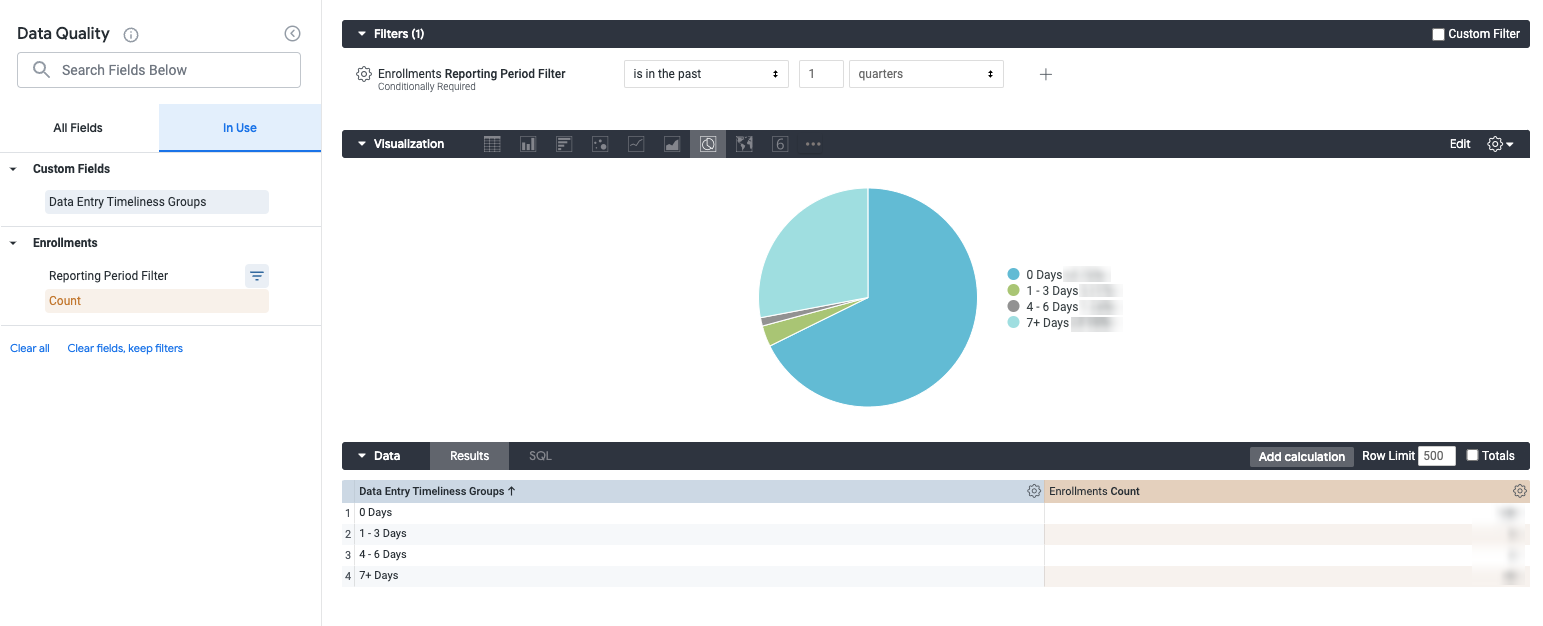This screenshot has height=626, width=1543.
Task: Switch to the SQL tab
Action: 539,455
